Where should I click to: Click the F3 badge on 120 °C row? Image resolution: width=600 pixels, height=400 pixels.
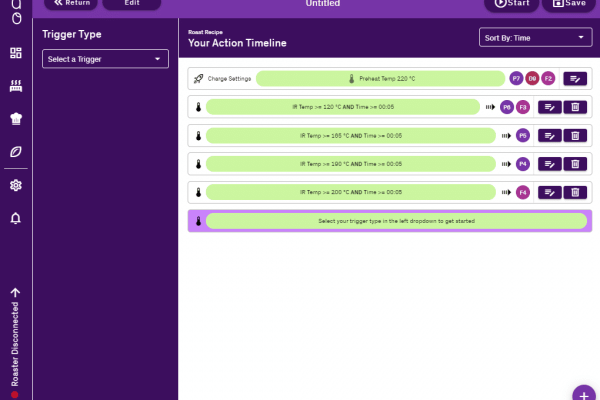[523, 107]
